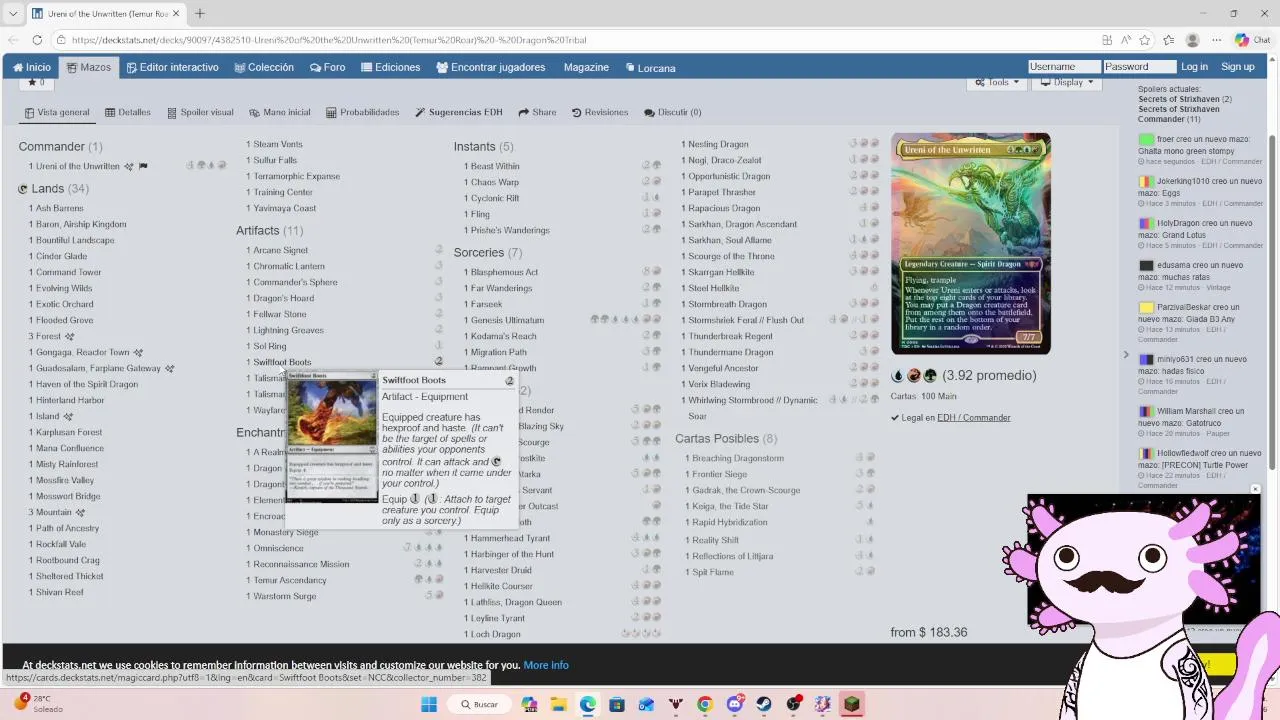This screenshot has width=1280, height=720.
Task: Open the Lorcana section
Action: click(x=651, y=67)
